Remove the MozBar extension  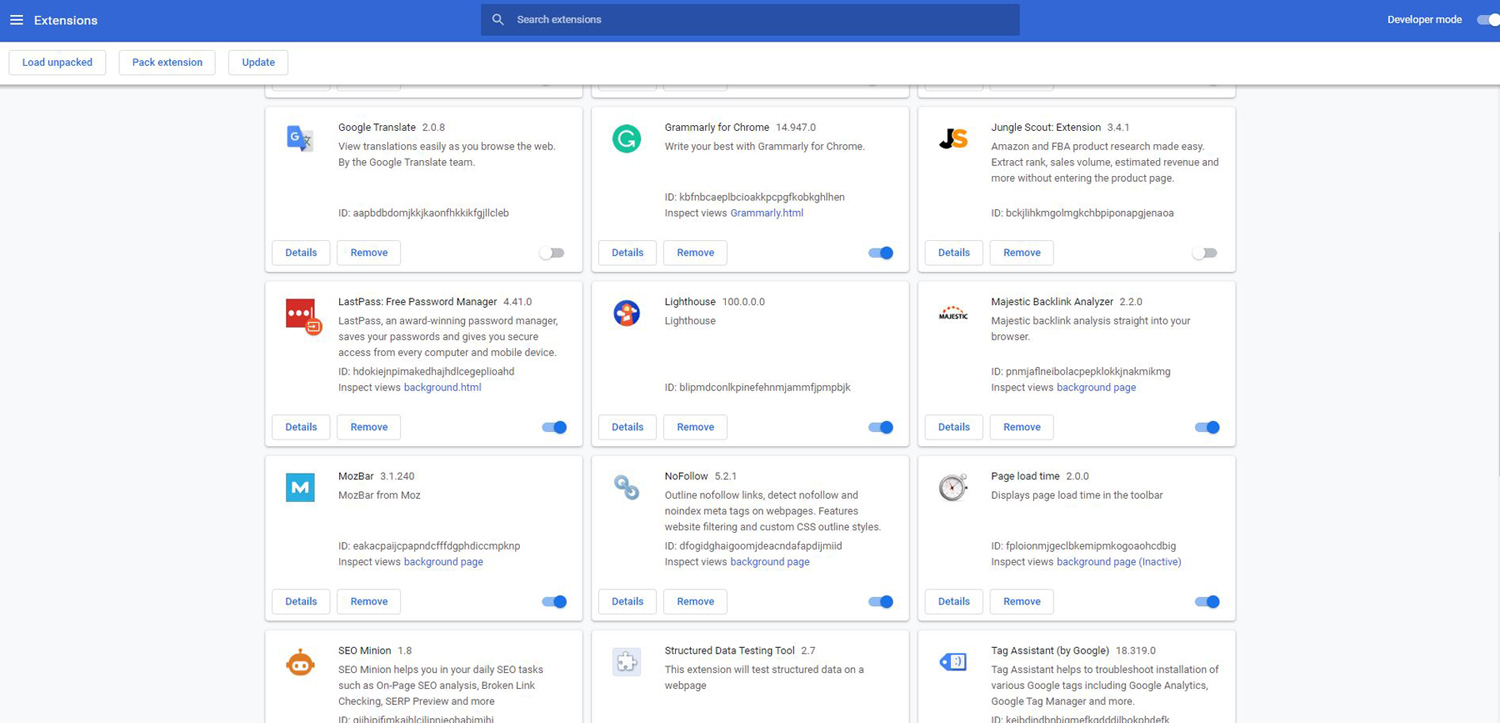[369, 602]
